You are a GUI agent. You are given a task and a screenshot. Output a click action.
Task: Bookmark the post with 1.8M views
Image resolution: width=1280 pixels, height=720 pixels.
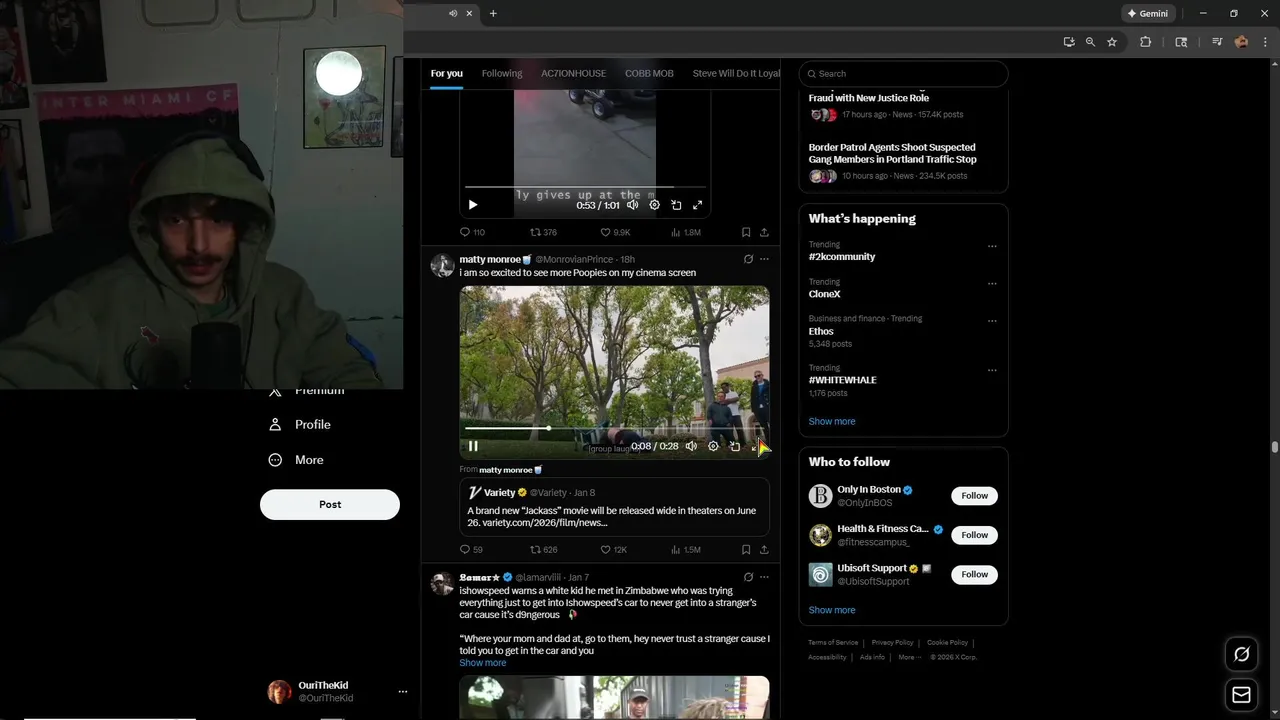(x=746, y=232)
